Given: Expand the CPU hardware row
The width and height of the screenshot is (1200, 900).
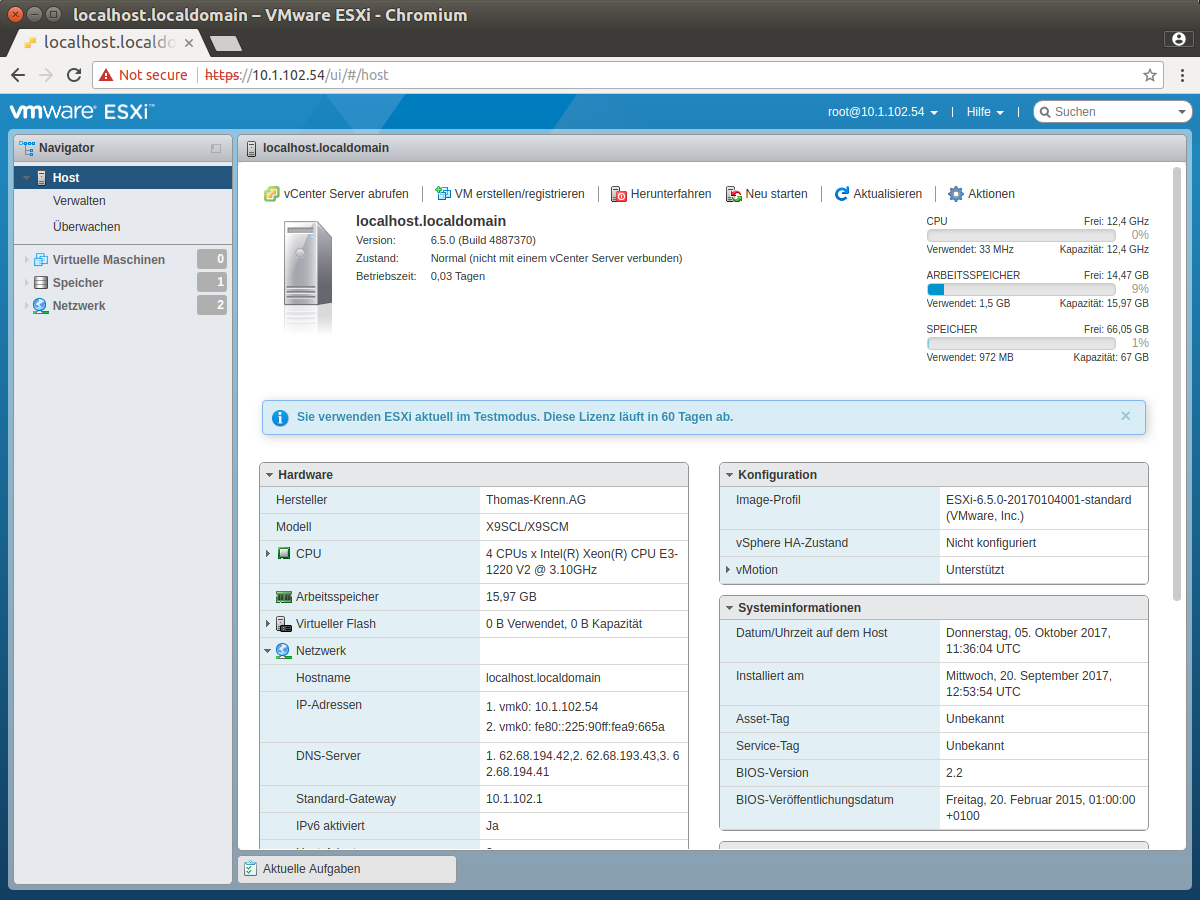Looking at the screenshot, I should [x=268, y=553].
